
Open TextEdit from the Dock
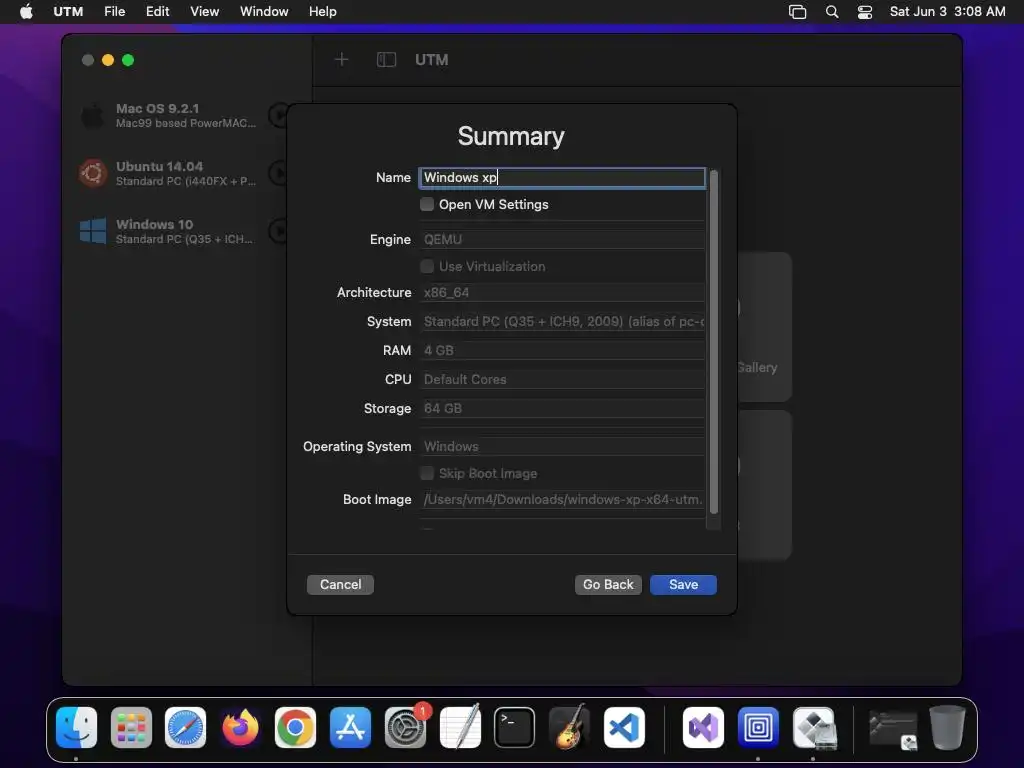click(x=460, y=727)
